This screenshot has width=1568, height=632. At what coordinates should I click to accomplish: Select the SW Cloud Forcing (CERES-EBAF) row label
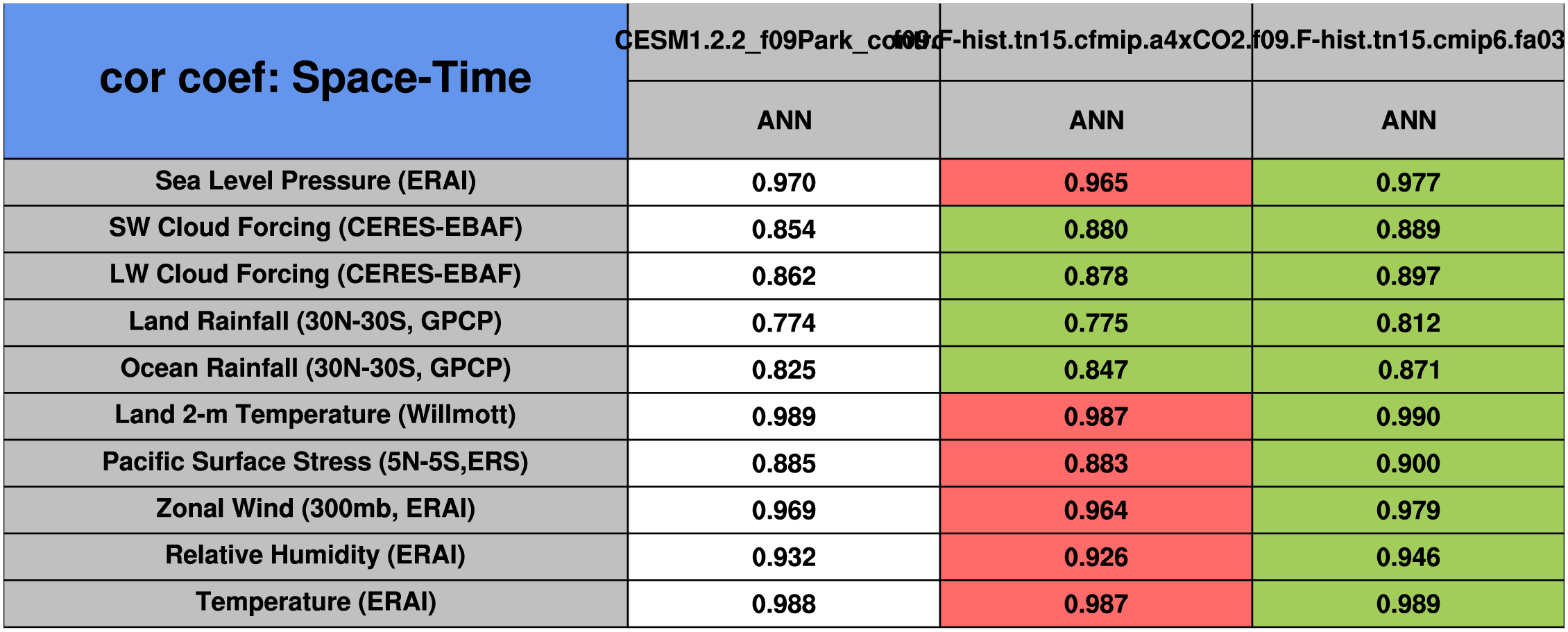[x=315, y=228]
